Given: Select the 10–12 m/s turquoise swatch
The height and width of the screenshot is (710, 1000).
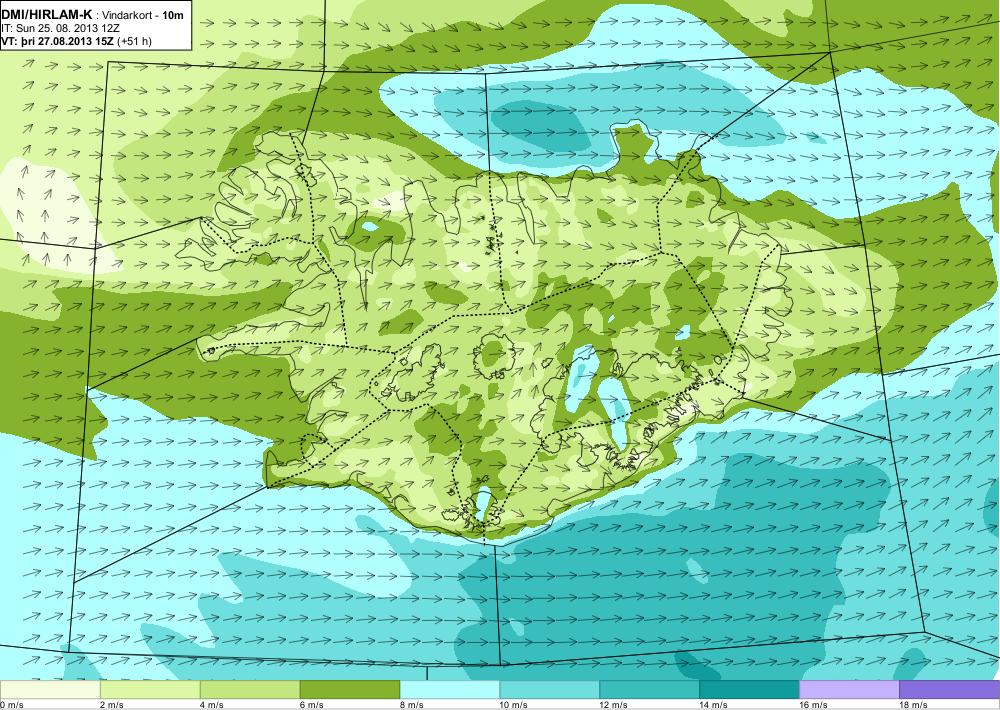Looking at the screenshot, I should [549, 690].
